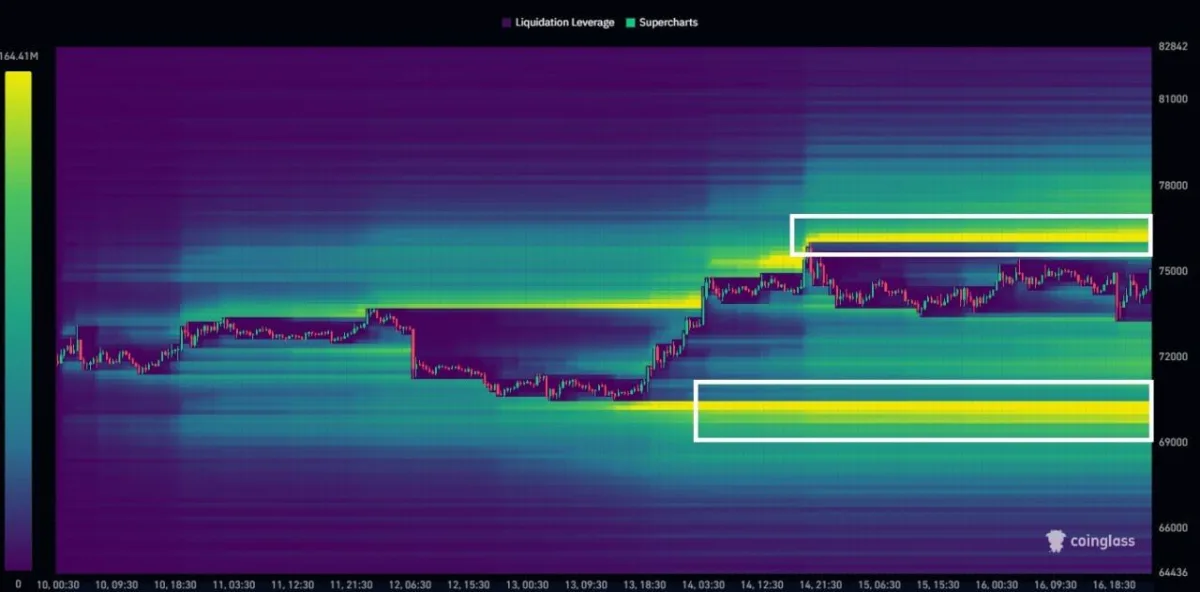Click the '15, 06:30' time axis label
Viewport: 1200px width, 592px height.
[x=880, y=583]
